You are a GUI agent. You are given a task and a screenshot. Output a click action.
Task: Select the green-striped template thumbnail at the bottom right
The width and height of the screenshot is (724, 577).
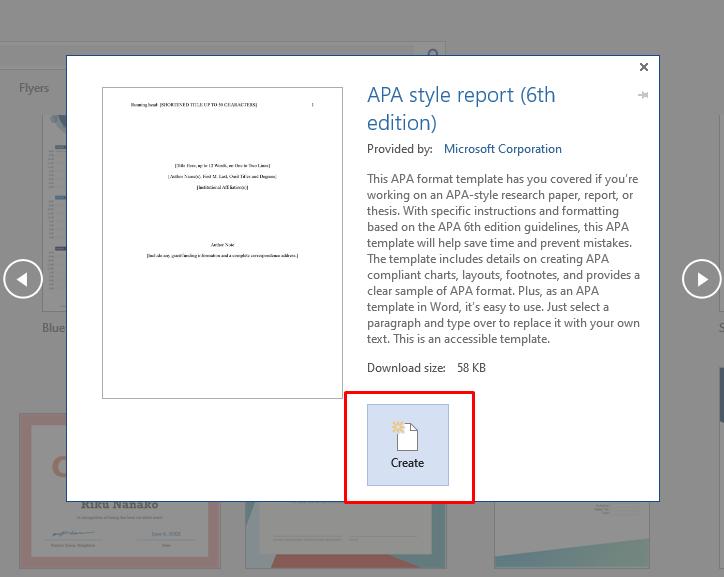[572, 535]
